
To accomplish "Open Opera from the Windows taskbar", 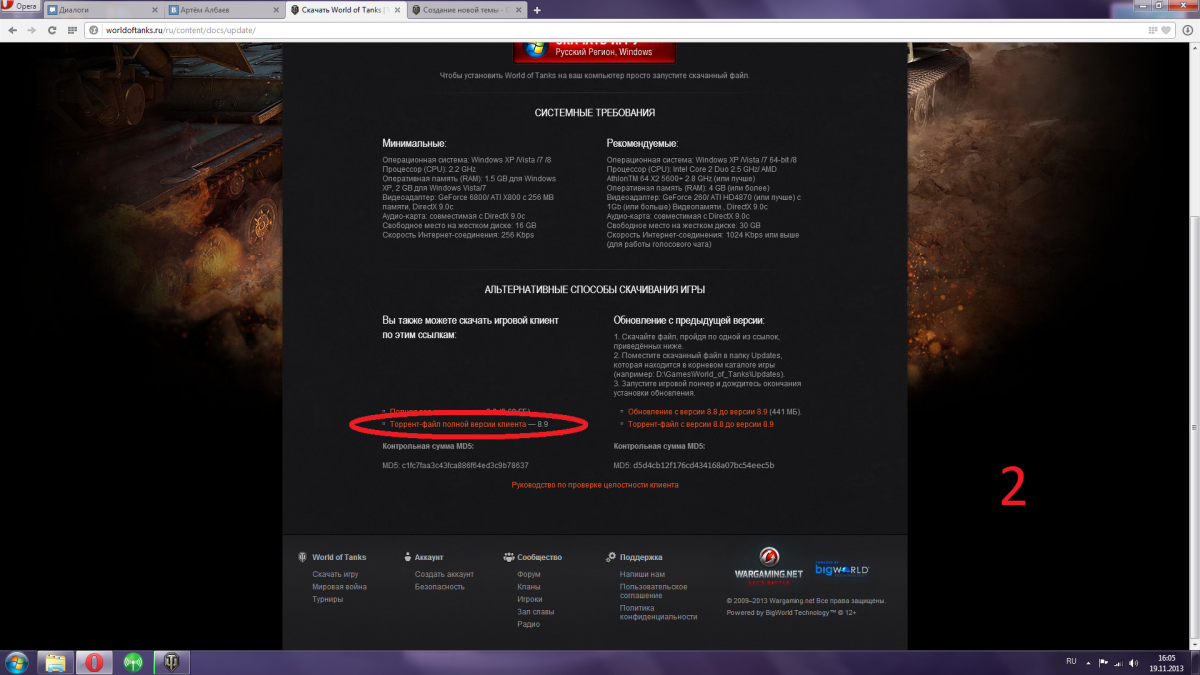I will [x=93, y=662].
